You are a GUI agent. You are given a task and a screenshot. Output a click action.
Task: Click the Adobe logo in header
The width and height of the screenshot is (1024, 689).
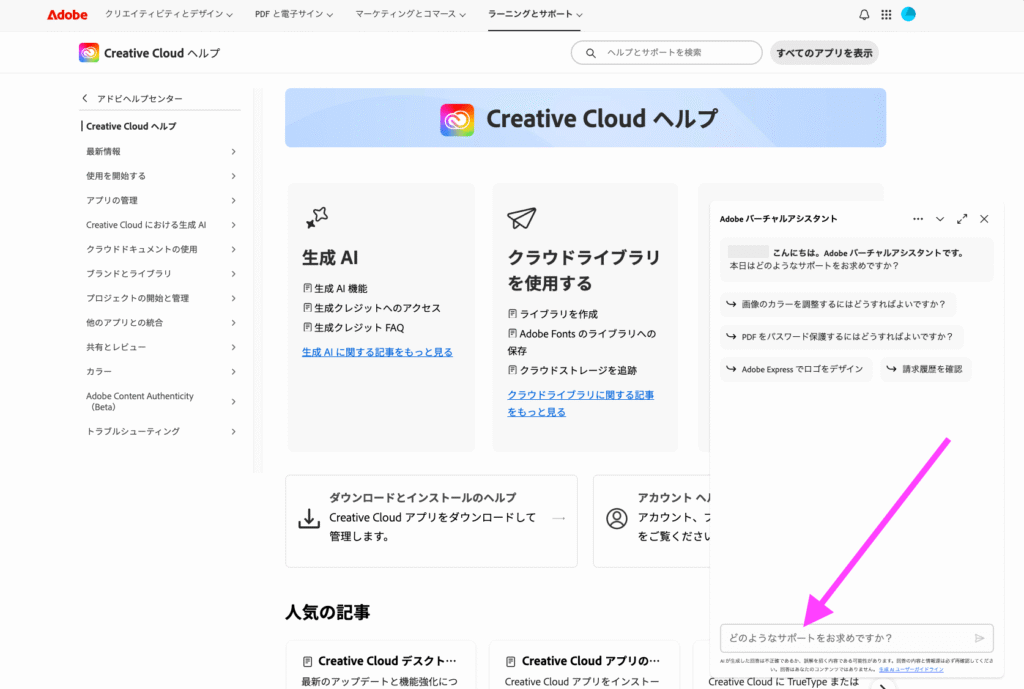(67, 14)
